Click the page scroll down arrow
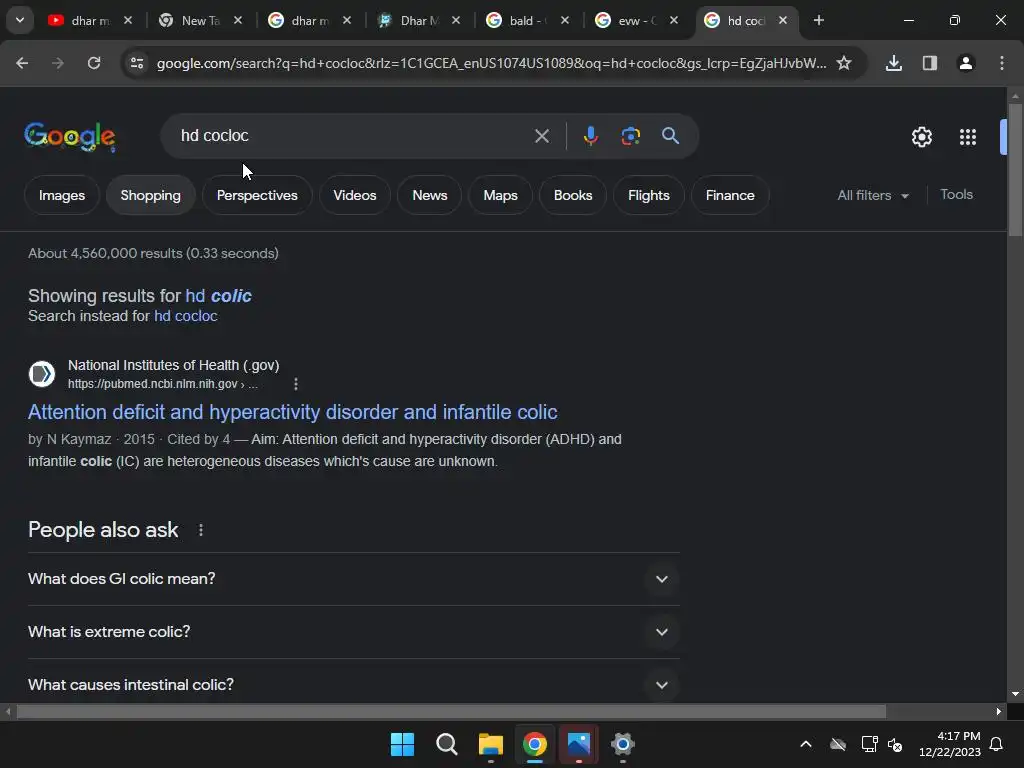This screenshot has height=768, width=1024. click(x=1015, y=694)
